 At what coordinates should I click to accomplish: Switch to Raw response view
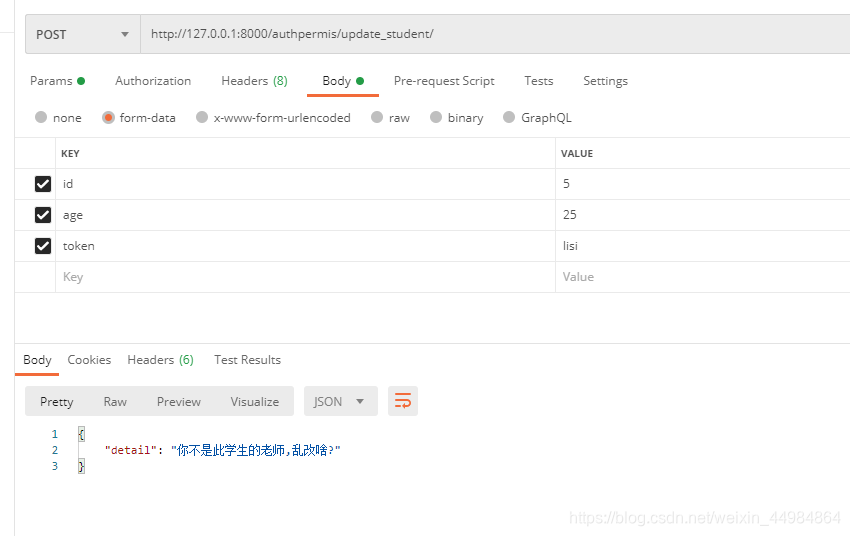(115, 402)
